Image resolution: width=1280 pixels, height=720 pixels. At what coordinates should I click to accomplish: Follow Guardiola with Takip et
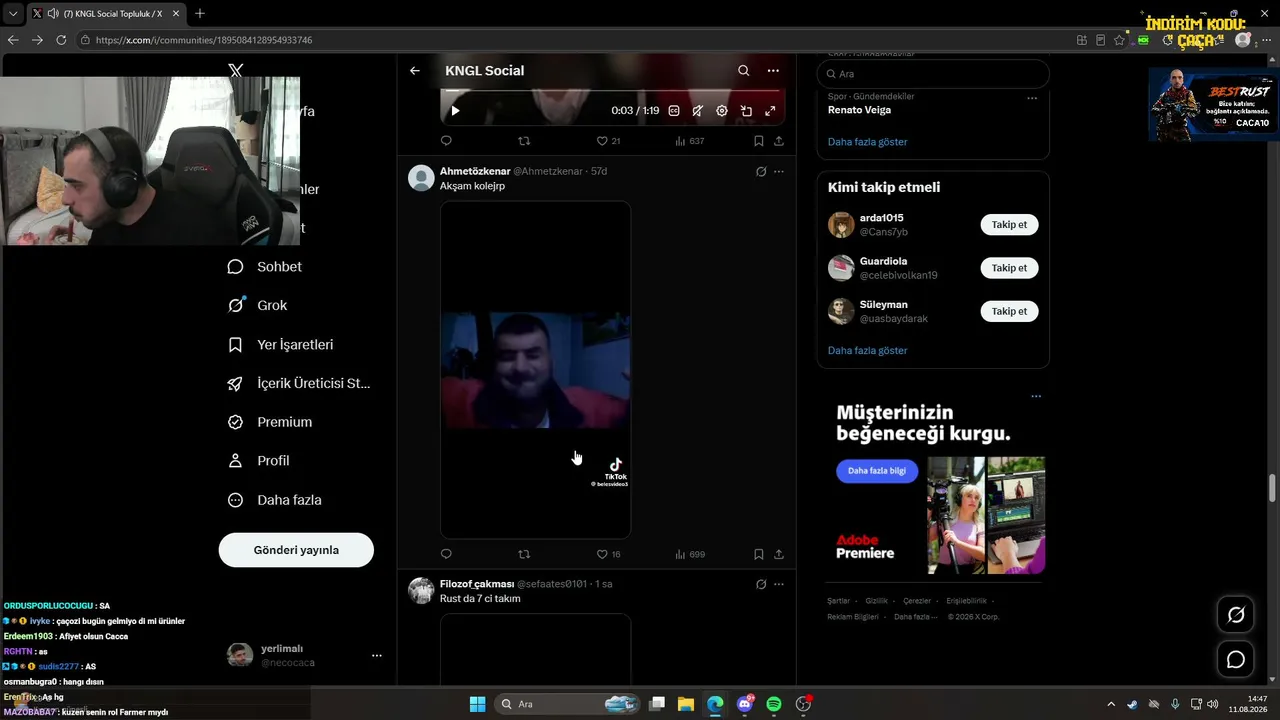1009,268
